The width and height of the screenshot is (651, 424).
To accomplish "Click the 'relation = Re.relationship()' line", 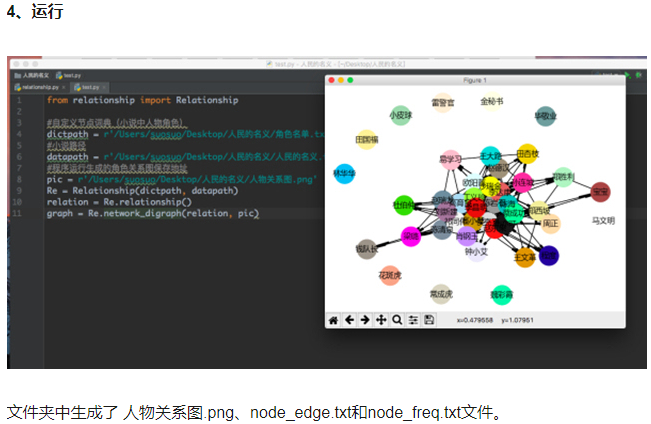I will pos(119,202).
